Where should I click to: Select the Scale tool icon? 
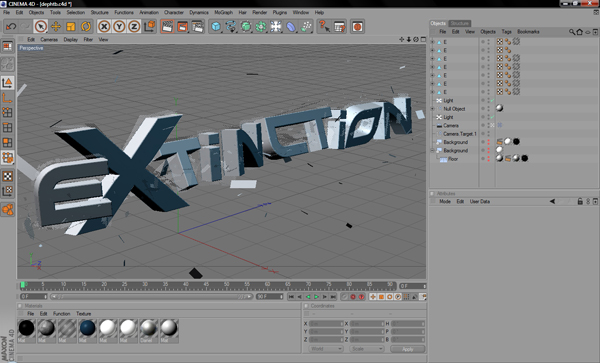tap(71, 26)
